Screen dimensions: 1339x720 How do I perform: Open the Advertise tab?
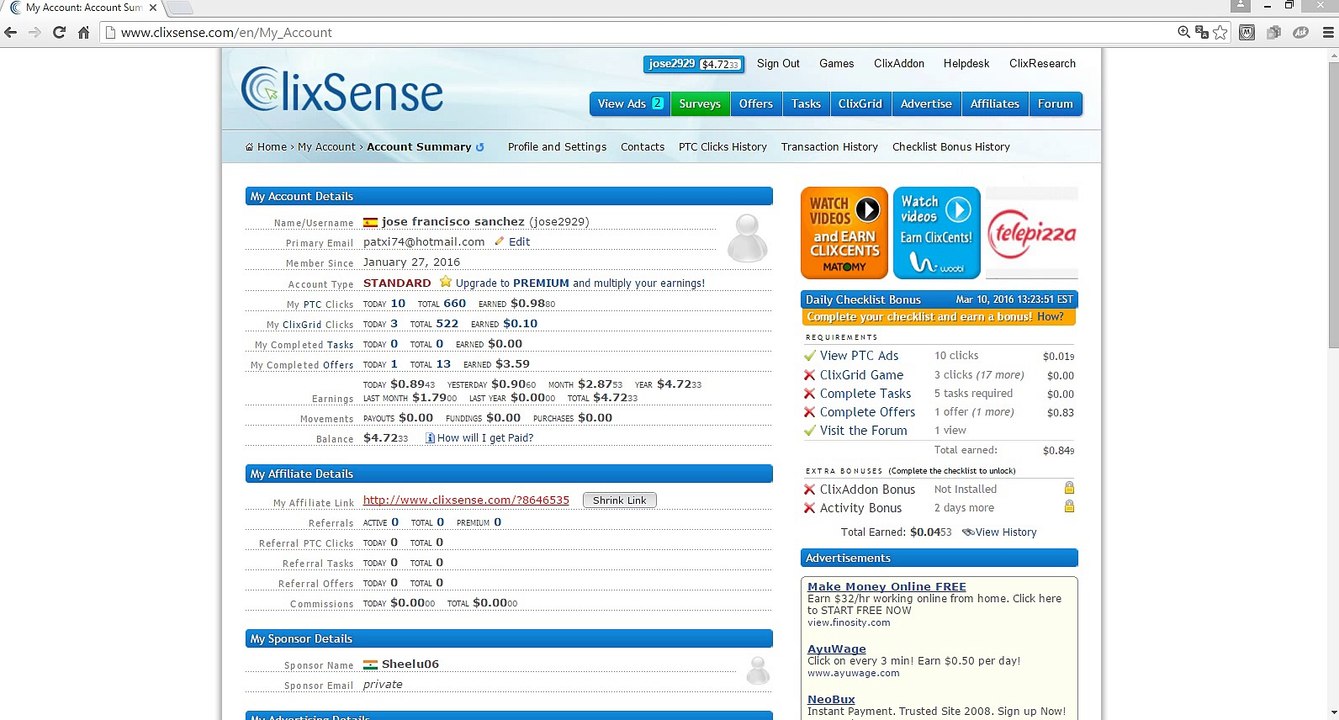click(x=926, y=104)
